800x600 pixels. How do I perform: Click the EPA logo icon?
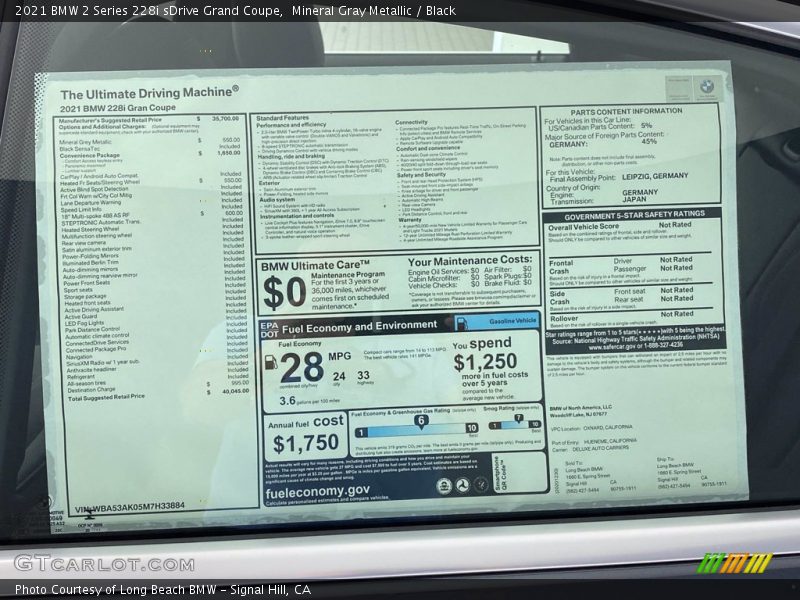(x=268, y=323)
